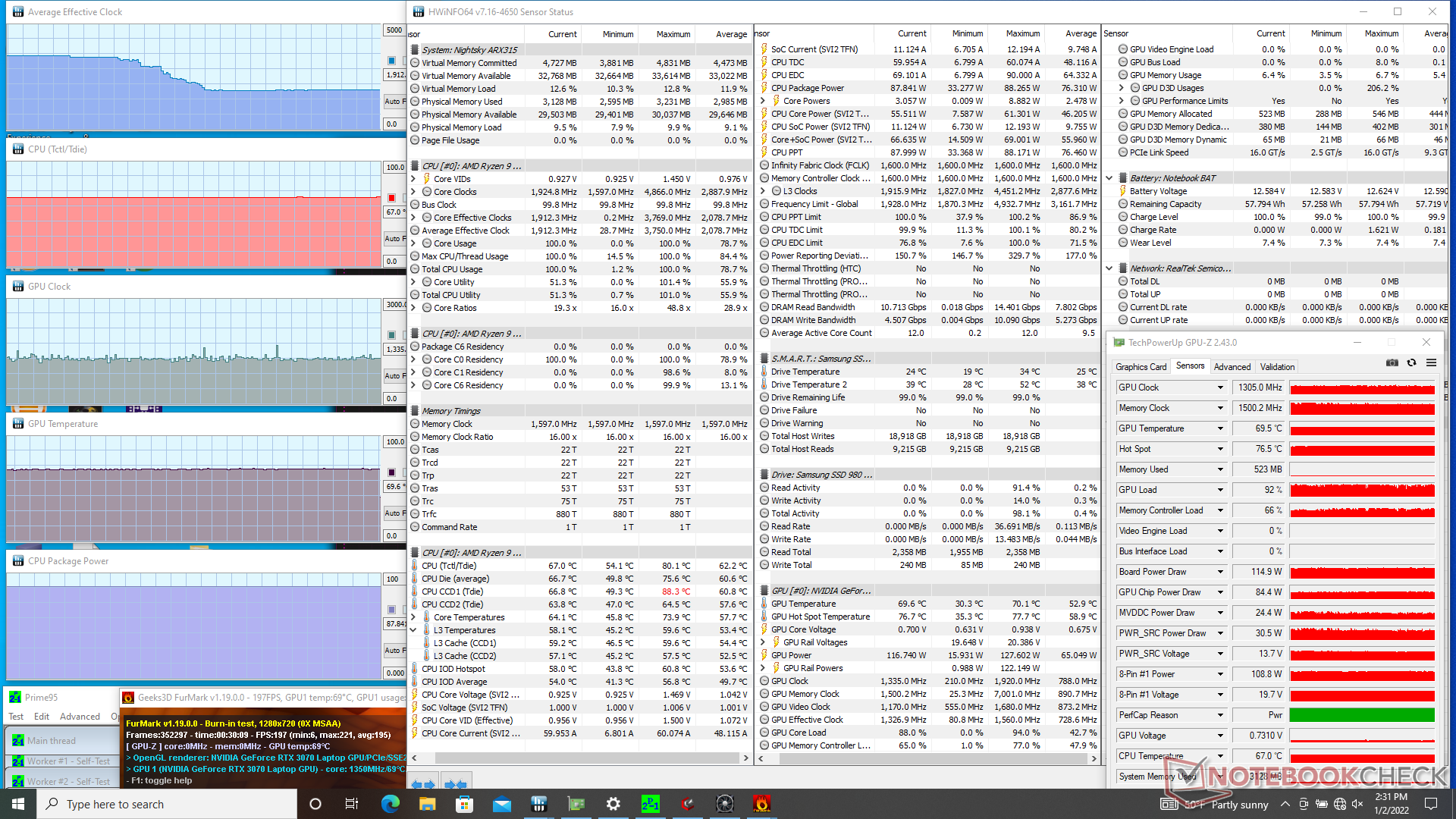This screenshot has height=819, width=1456.
Task: Open Microsoft Store from the taskbar
Action: (x=464, y=804)
